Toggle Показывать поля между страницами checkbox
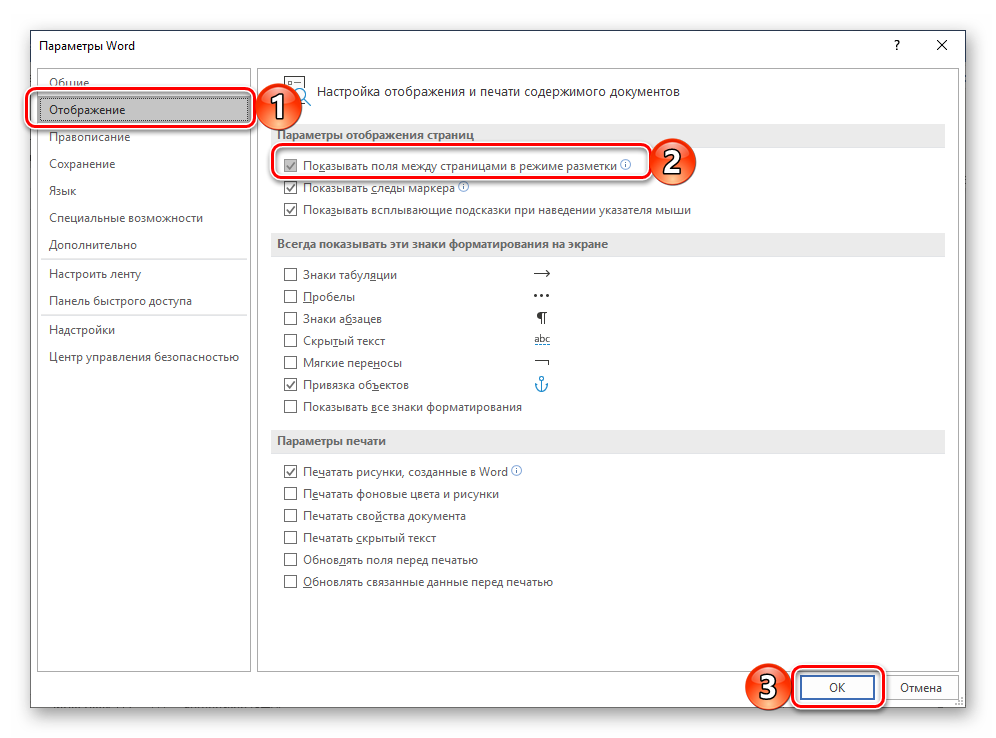Viewport: 996px width, 738px height. tap(290, 166)
